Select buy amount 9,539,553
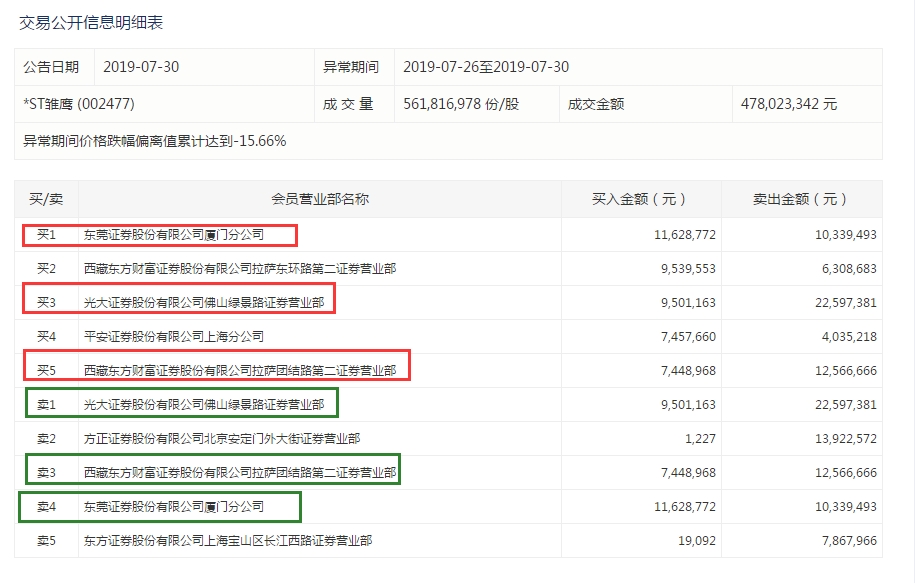Image resolution: width=915 pixels, height=583 pixels. tap(688, 268)
